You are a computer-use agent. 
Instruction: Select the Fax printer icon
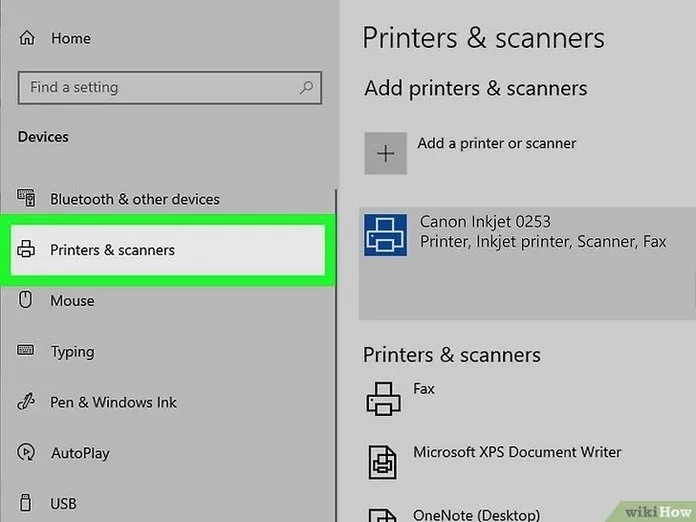click(384, 398)
